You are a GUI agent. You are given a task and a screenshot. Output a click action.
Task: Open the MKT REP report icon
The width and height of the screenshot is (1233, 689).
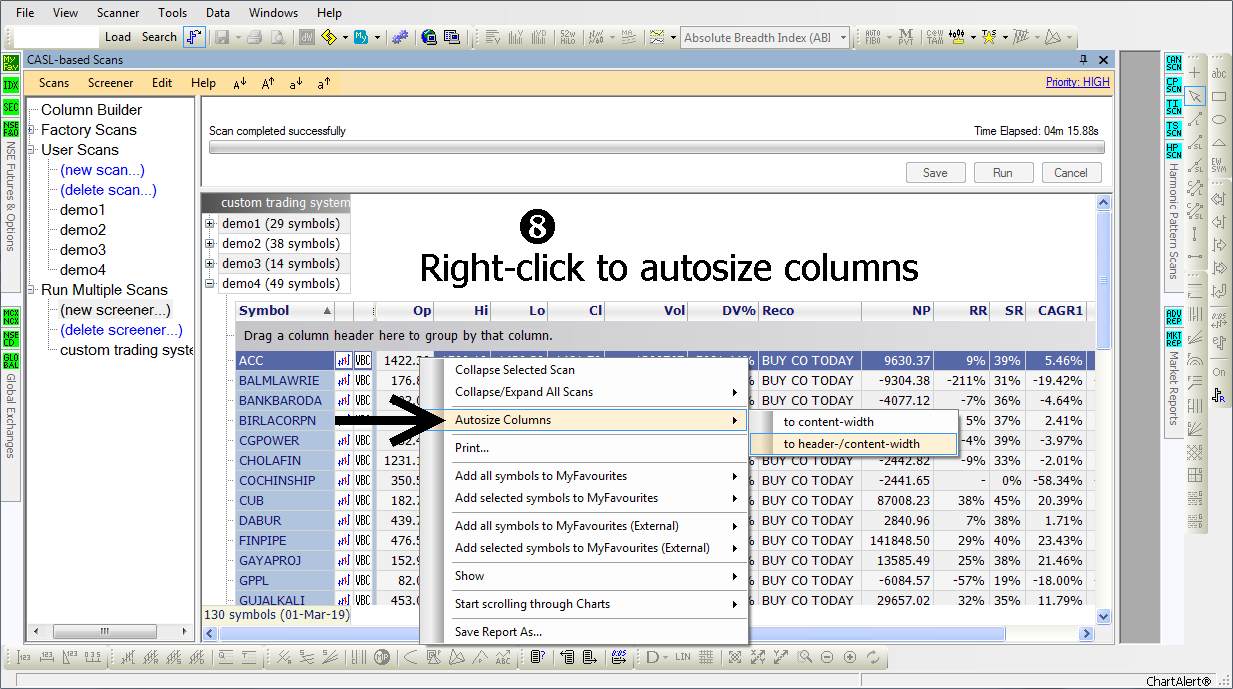coord(1173,338)
